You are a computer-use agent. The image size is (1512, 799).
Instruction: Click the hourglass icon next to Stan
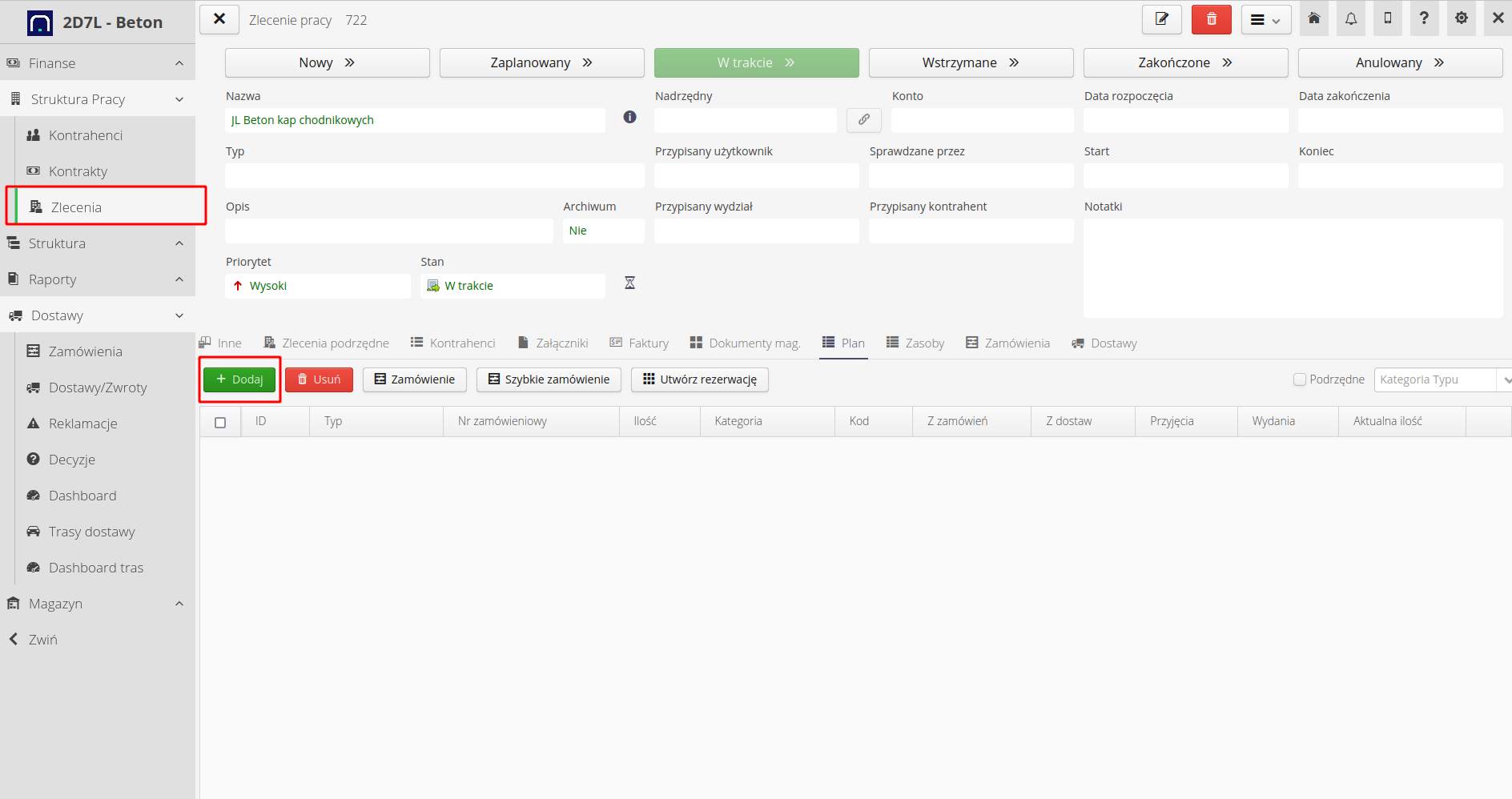629,283
